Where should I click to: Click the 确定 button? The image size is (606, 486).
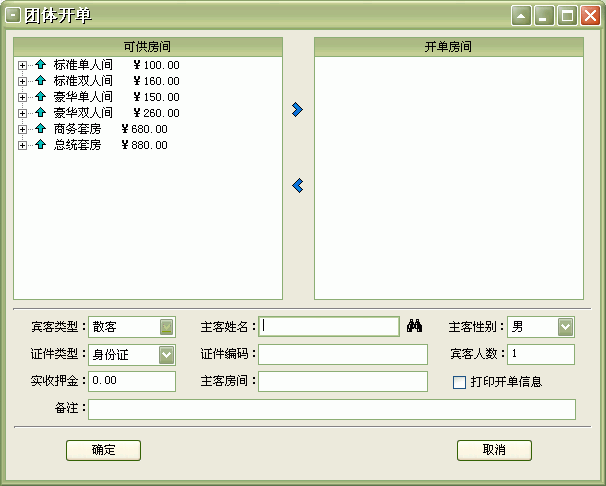click(x=103, y=450)
